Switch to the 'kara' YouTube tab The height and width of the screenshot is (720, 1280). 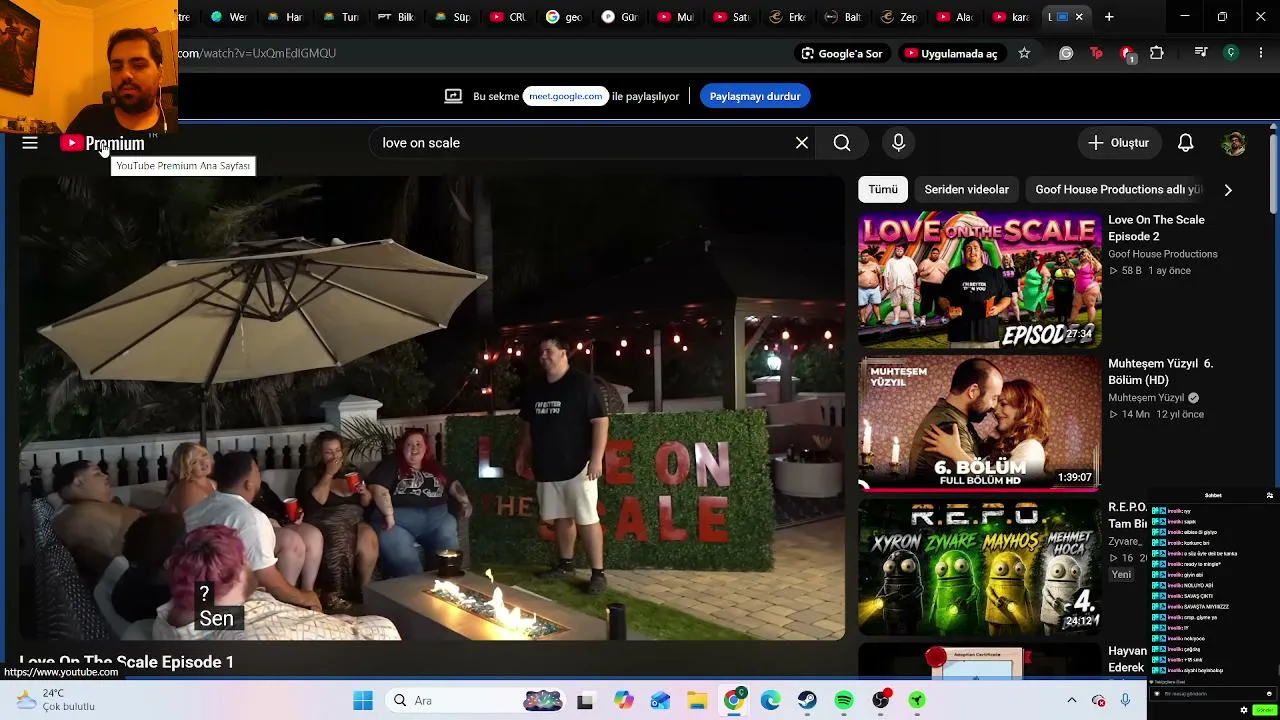1012,17
